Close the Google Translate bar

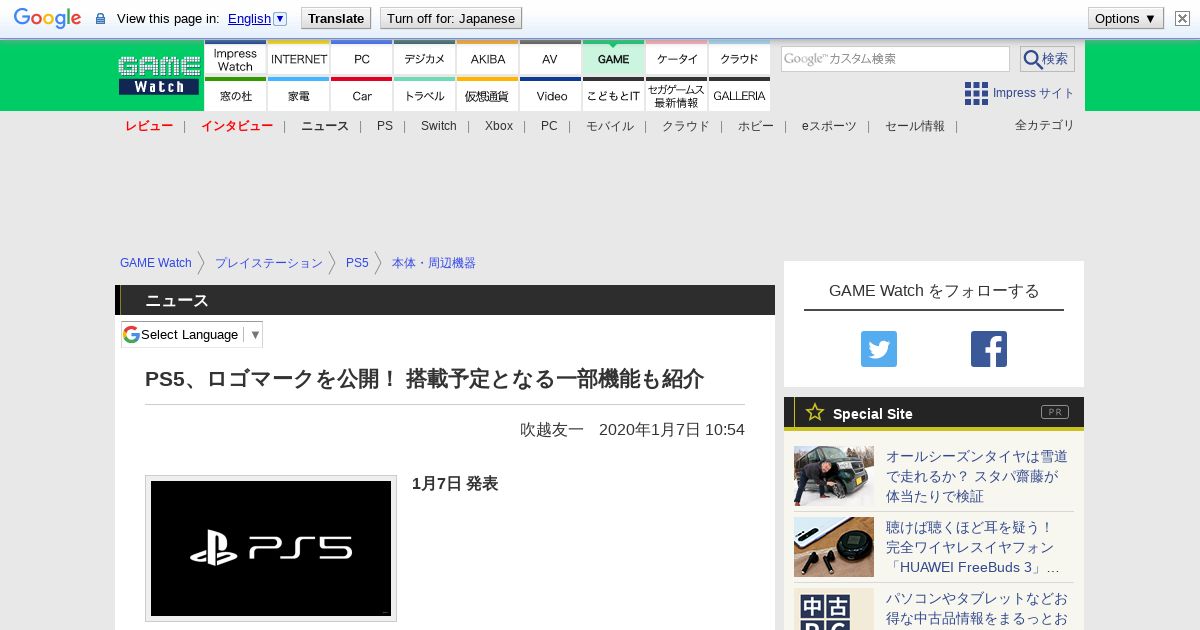tap(1182, 18)
